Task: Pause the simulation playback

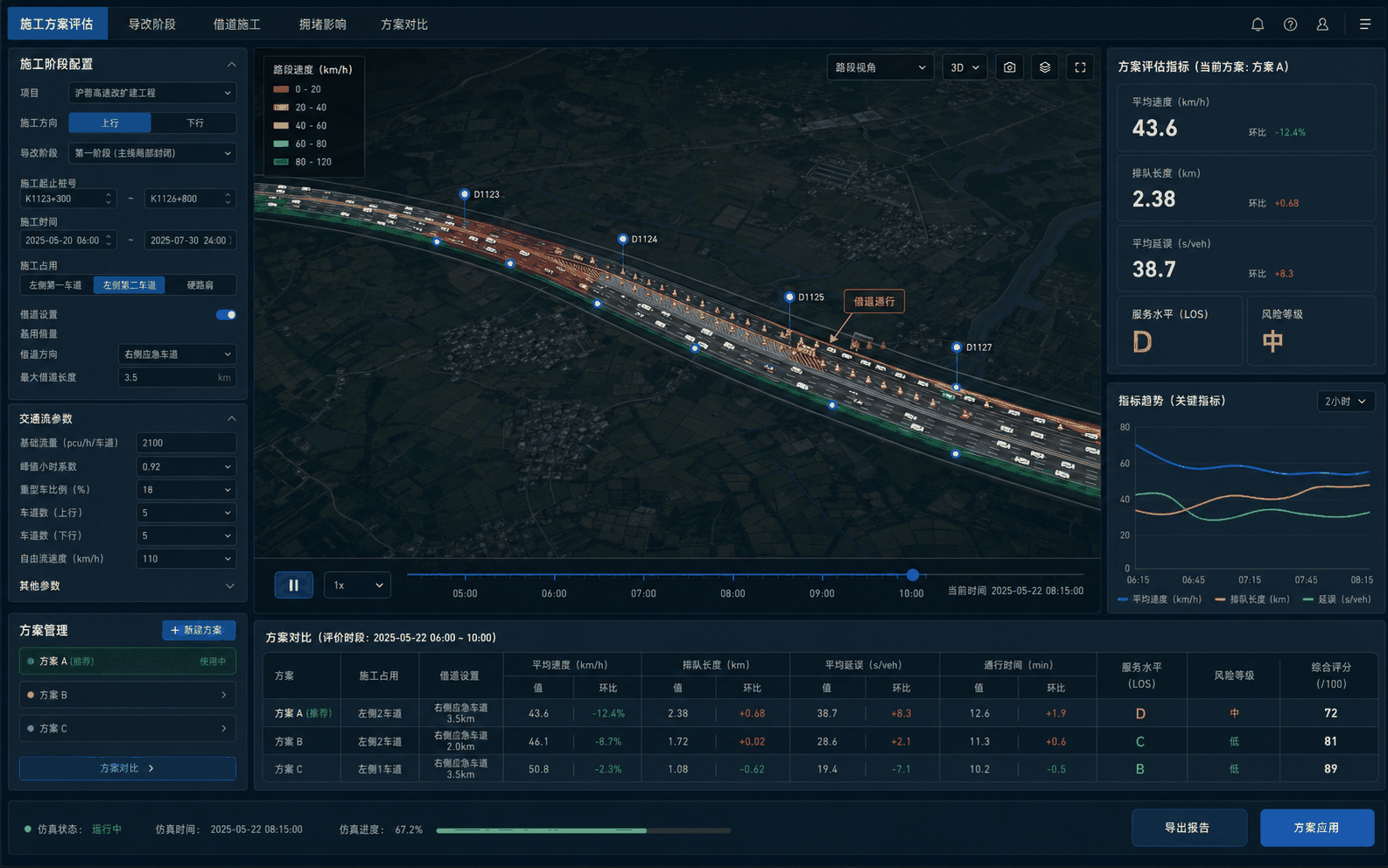Action: pos(294,584)
